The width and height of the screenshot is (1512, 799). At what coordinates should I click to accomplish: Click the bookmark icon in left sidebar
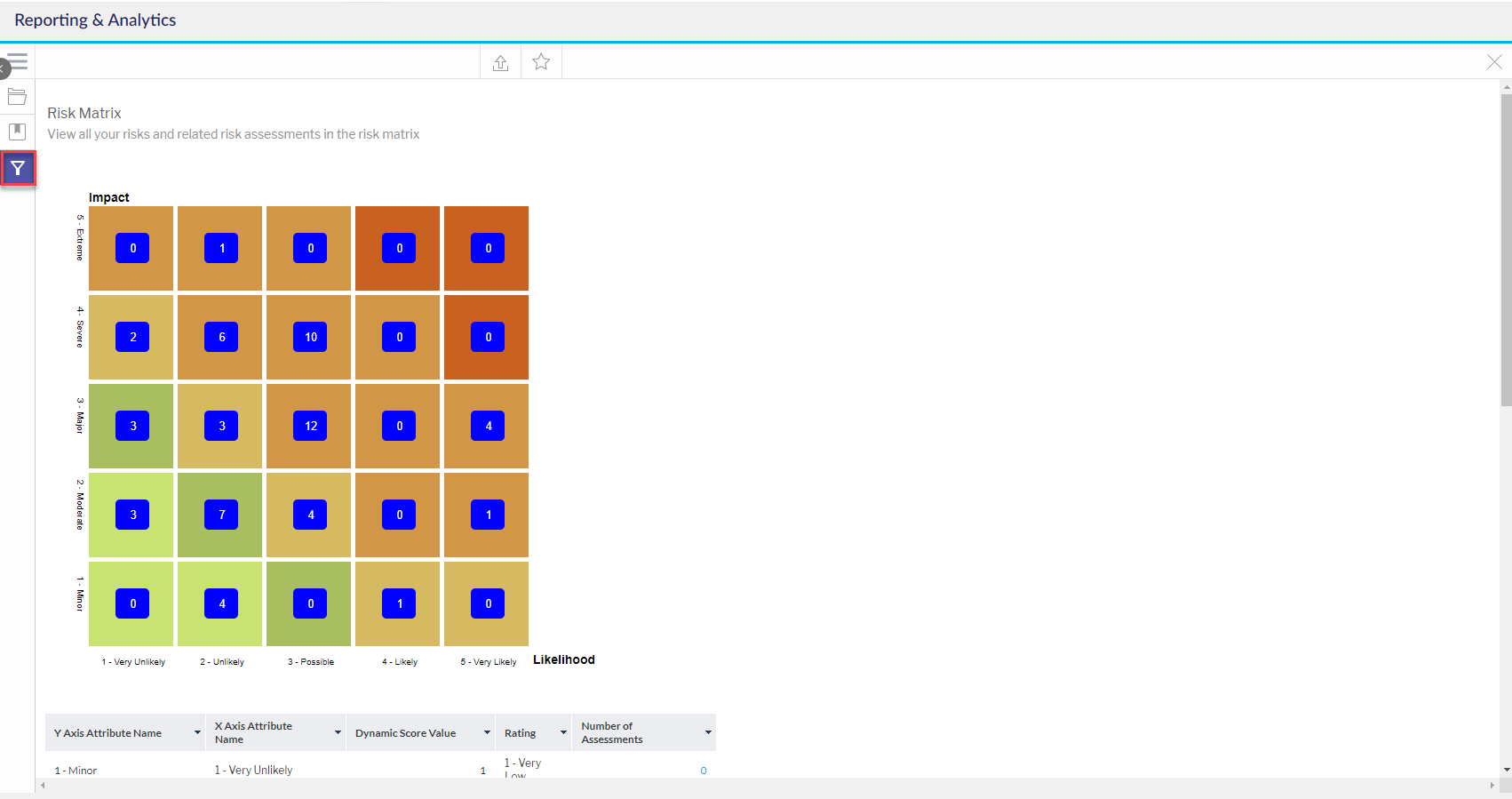pos(17,132)
